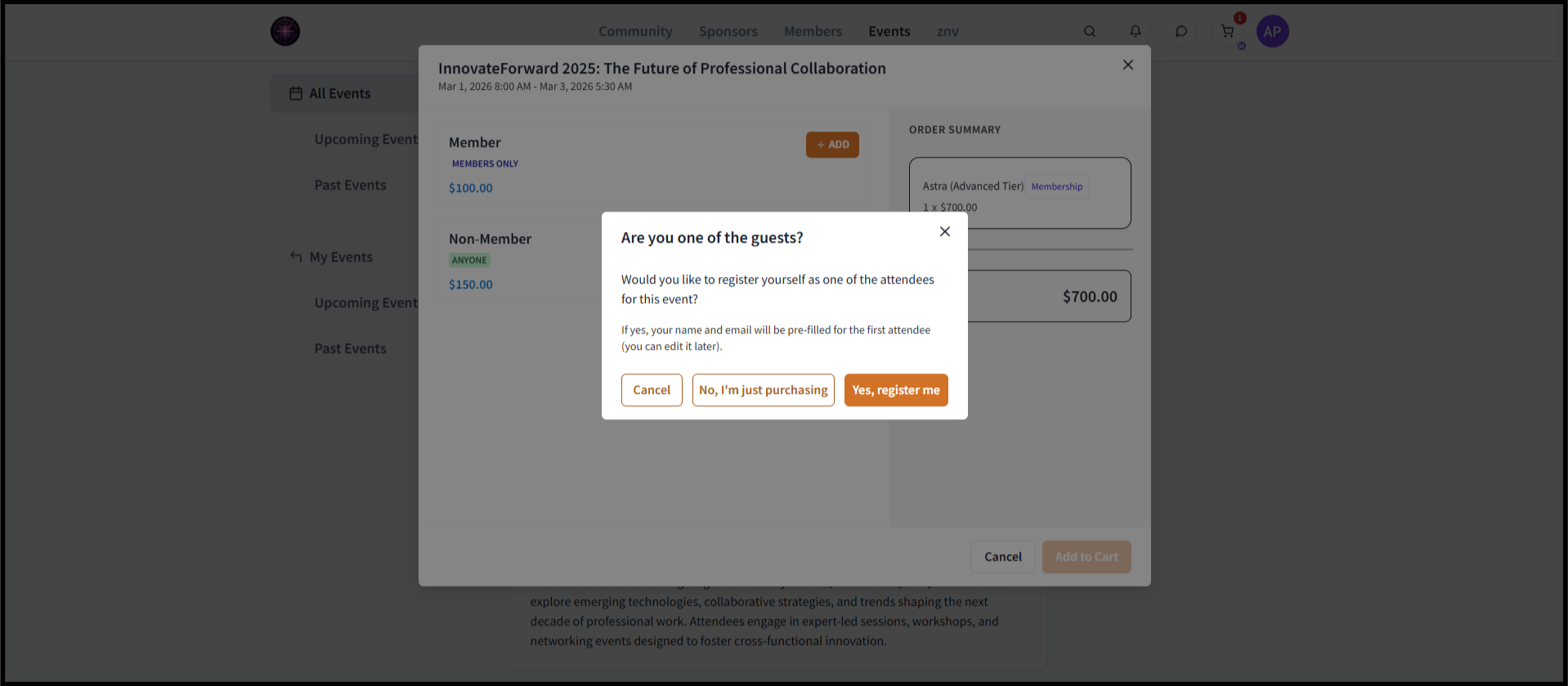Open the messages chat icon
The width and height of the screenshot is (1568, 686).
pyautogui.click(x=1181, y=31)
